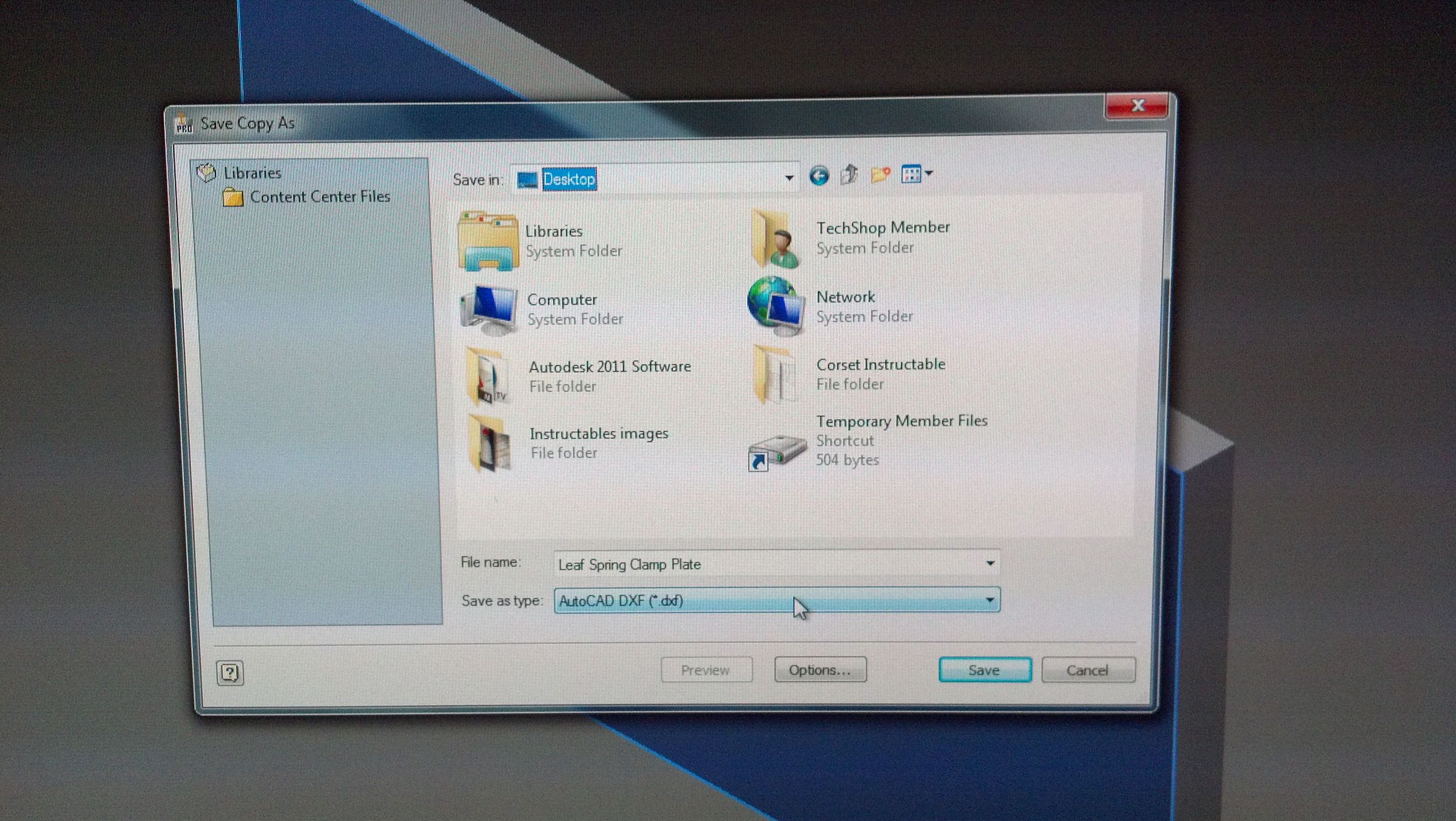The image size is (1456, 821).
Task: Open the view menu icon on the toolbar
Action: (x=913, y=174)
